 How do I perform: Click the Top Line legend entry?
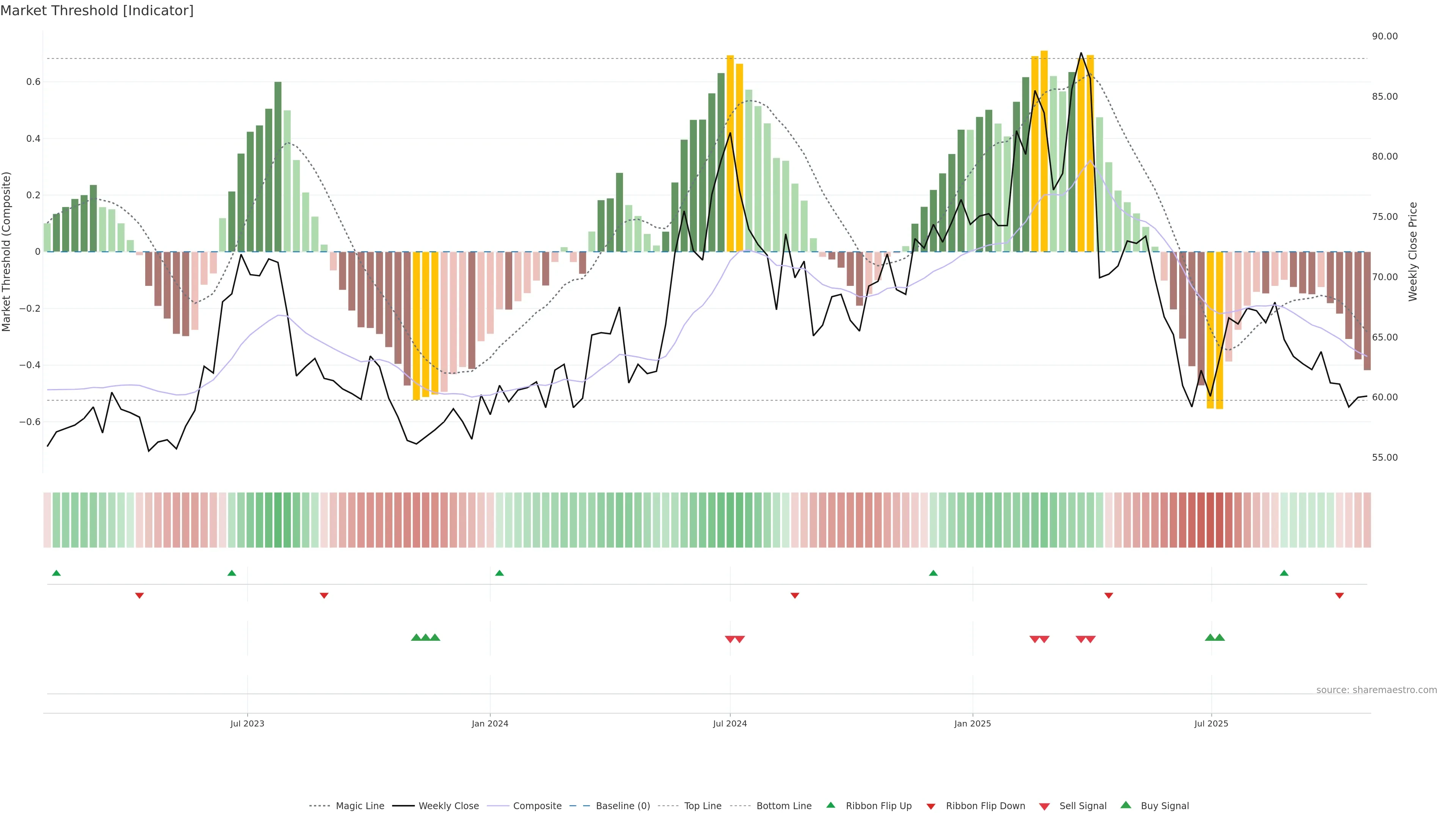[x=703, y=806]
